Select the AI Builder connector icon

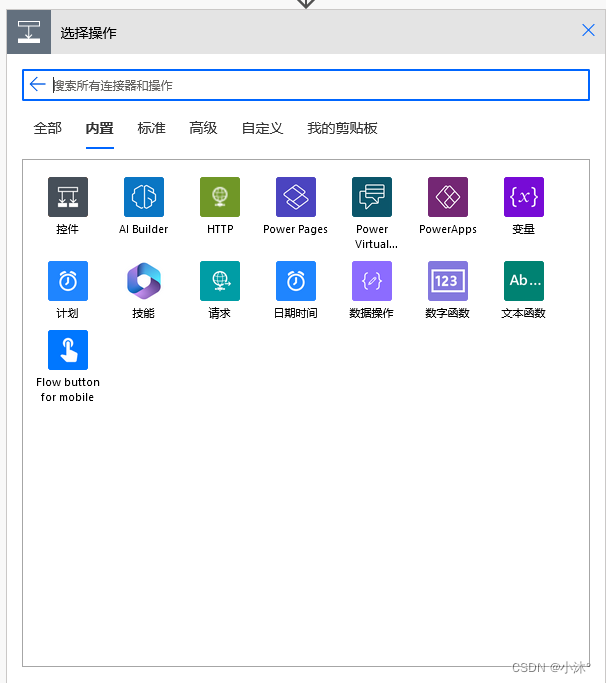(144, 197)
